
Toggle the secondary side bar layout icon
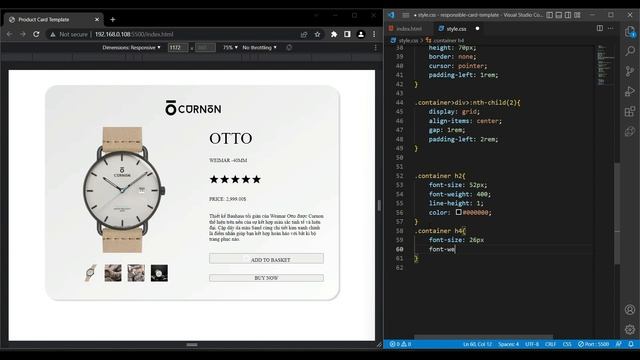click(568, 15)
